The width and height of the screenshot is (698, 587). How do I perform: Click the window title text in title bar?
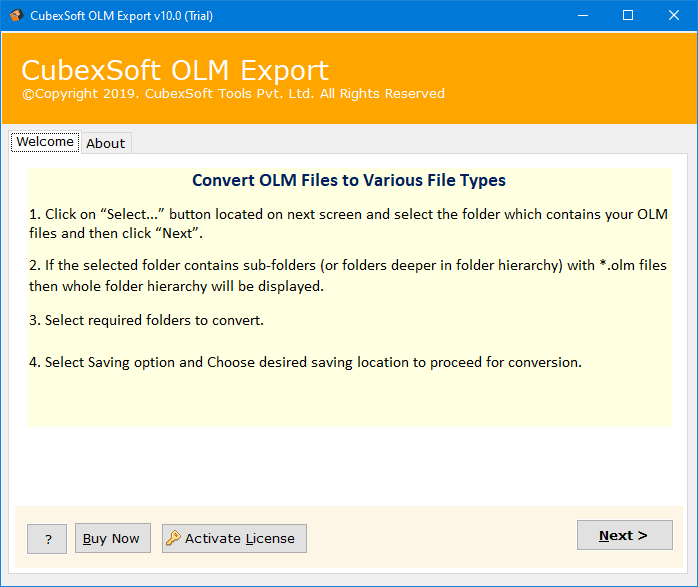(120, 15)
